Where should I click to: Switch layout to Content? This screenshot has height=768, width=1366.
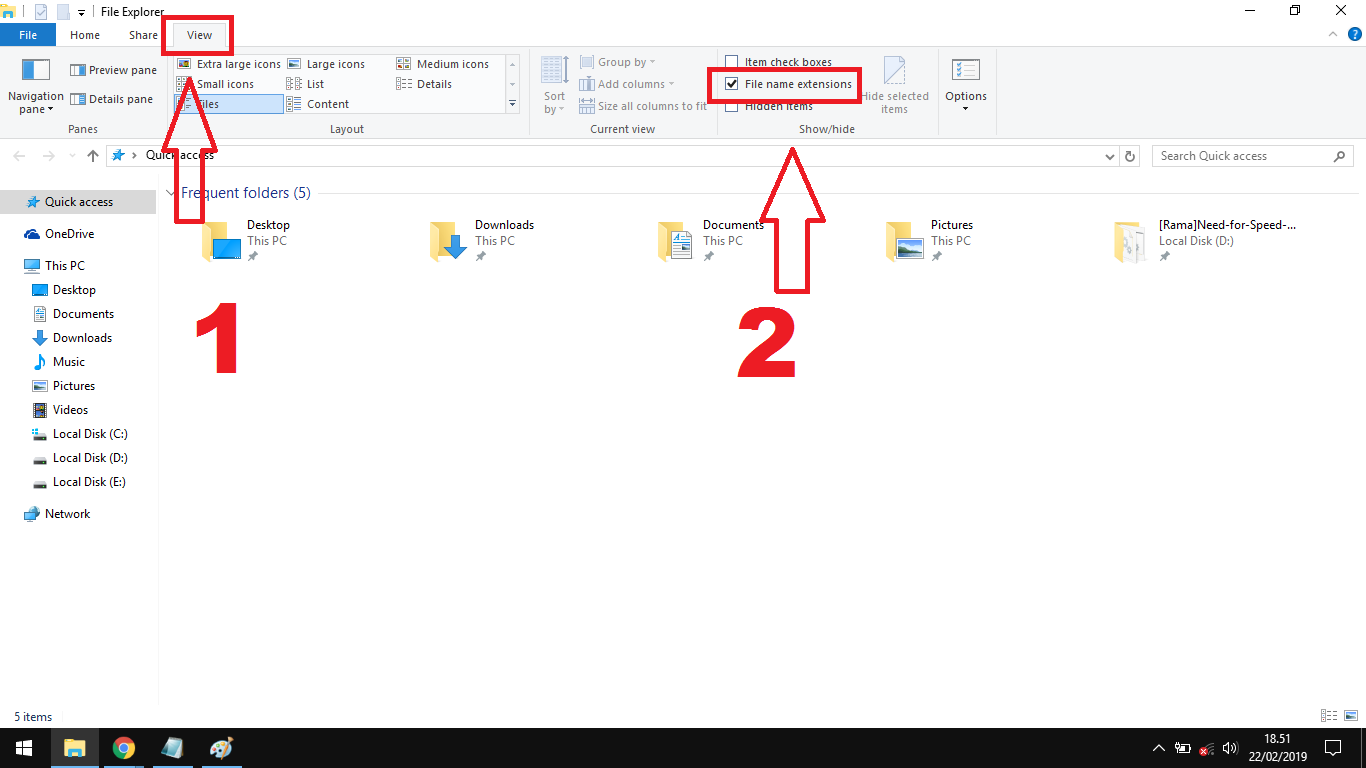318,104
